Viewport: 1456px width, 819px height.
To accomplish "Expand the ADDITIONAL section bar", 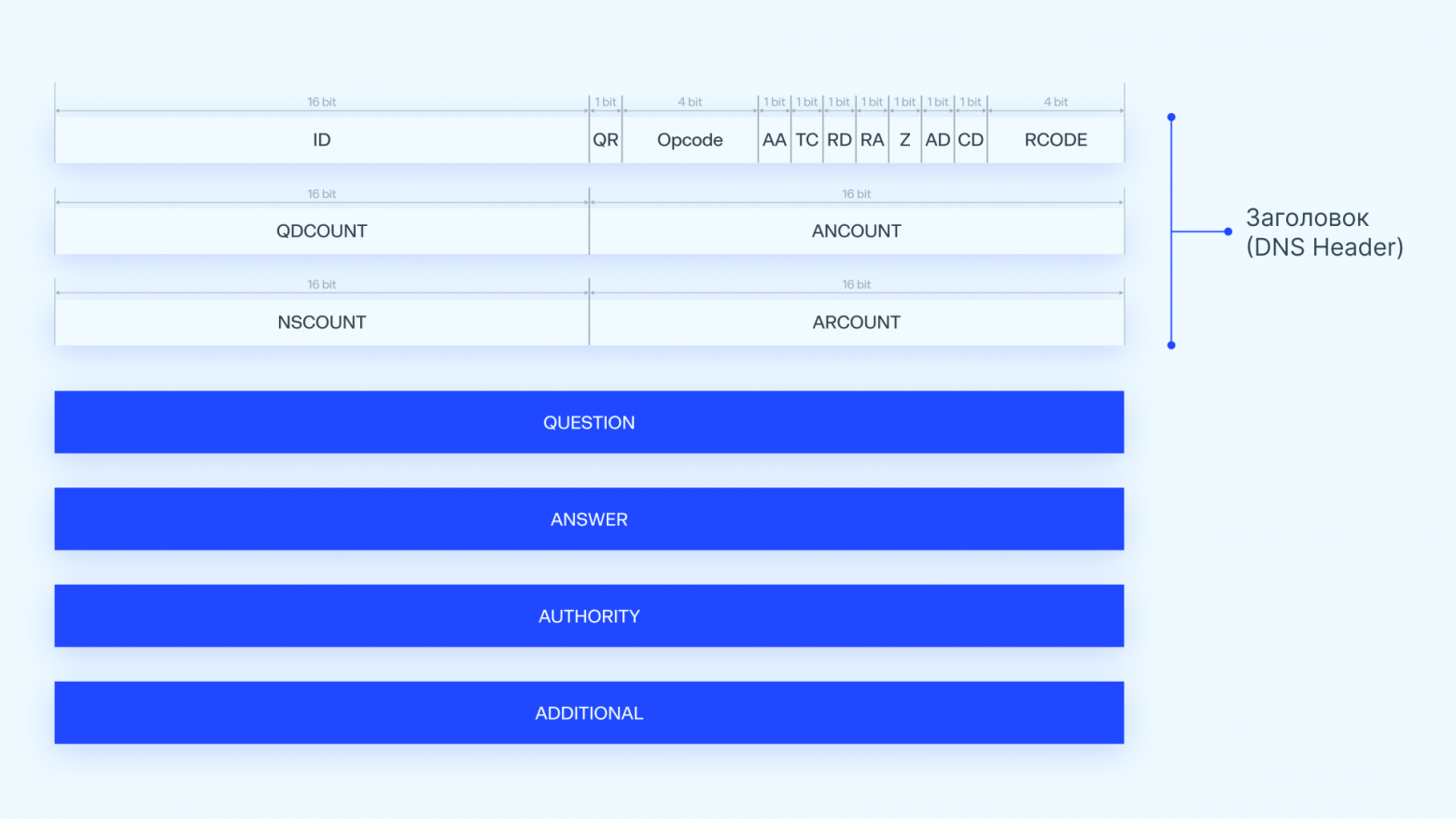I will 589,713.
